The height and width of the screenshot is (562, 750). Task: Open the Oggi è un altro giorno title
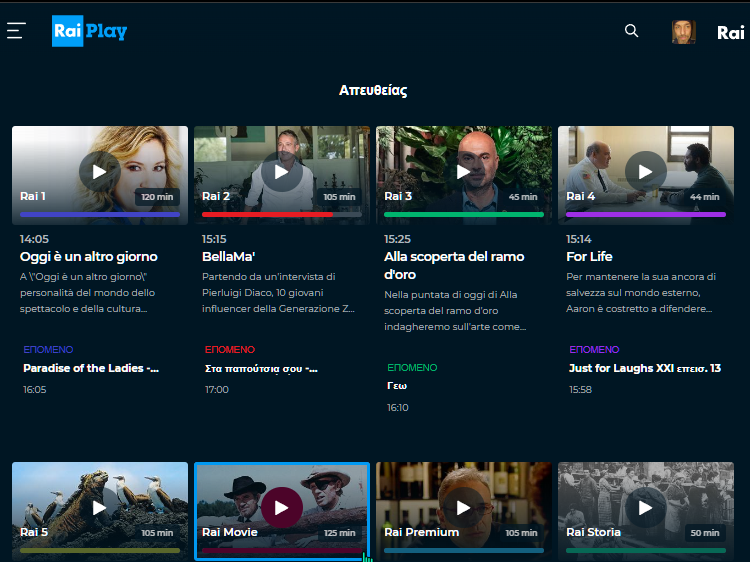coord(88,257)
